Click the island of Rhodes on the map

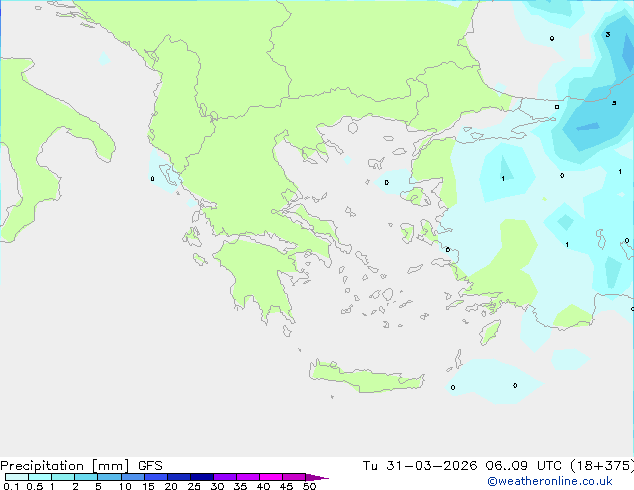click(x=490, y=332)
